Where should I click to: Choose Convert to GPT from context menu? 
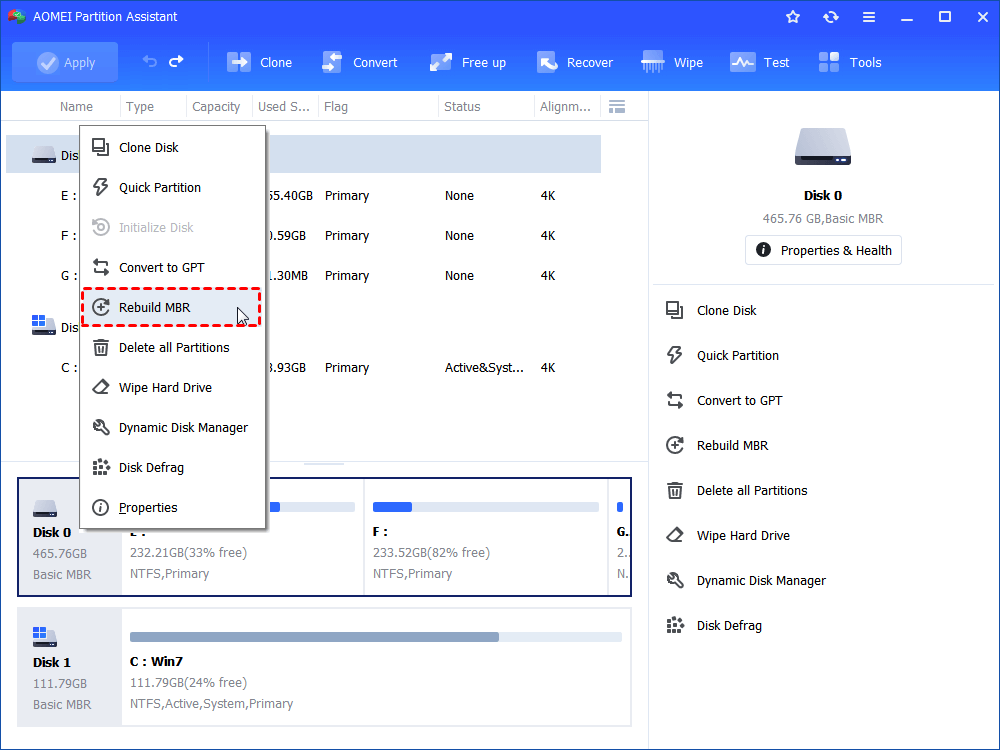tap(172, 267)
